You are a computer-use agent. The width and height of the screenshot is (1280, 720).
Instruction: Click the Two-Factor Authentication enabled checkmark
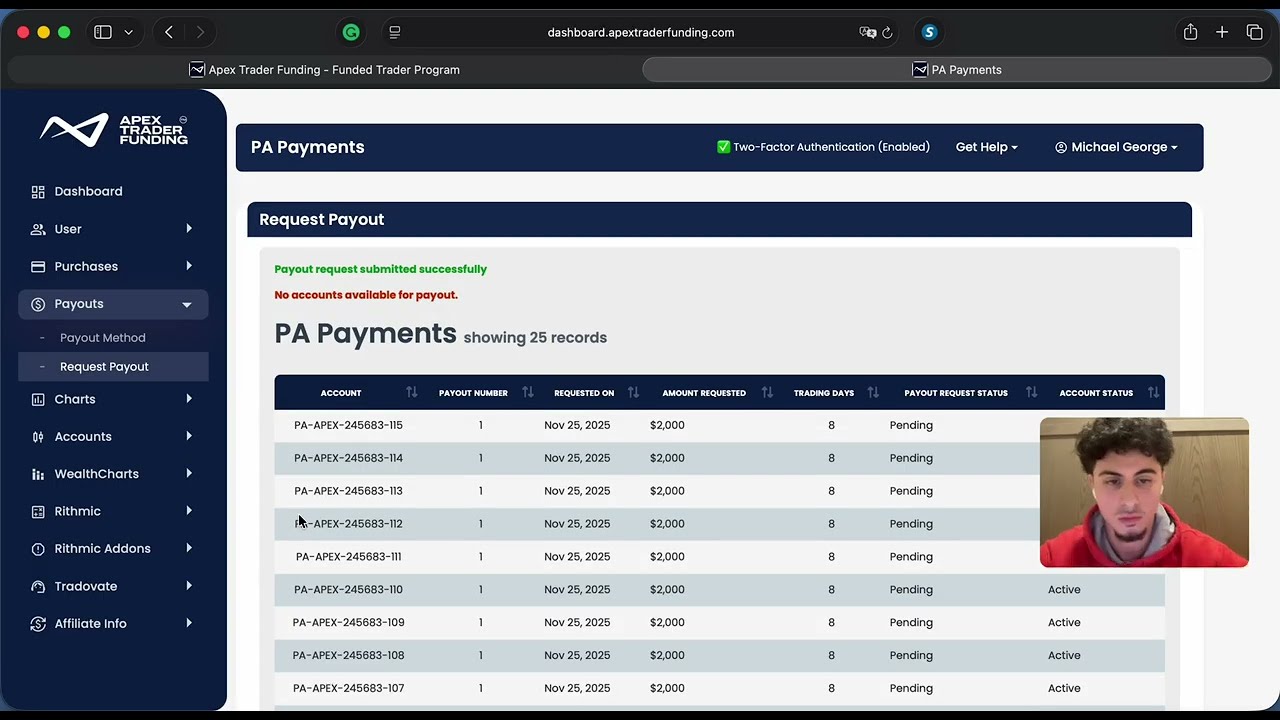point(724,147)
